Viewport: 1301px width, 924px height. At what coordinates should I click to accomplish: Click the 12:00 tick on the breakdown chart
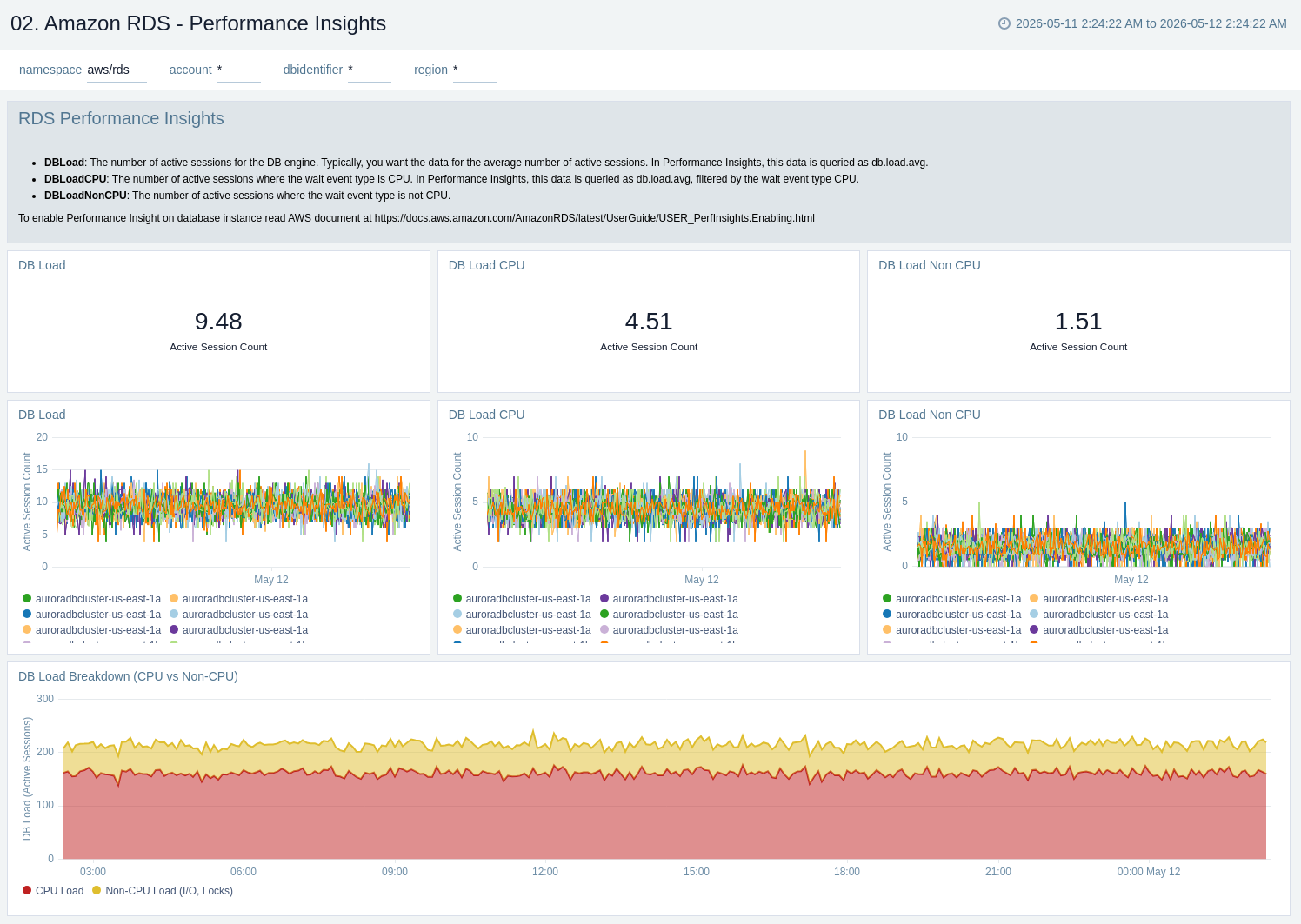tap(545, 872)
